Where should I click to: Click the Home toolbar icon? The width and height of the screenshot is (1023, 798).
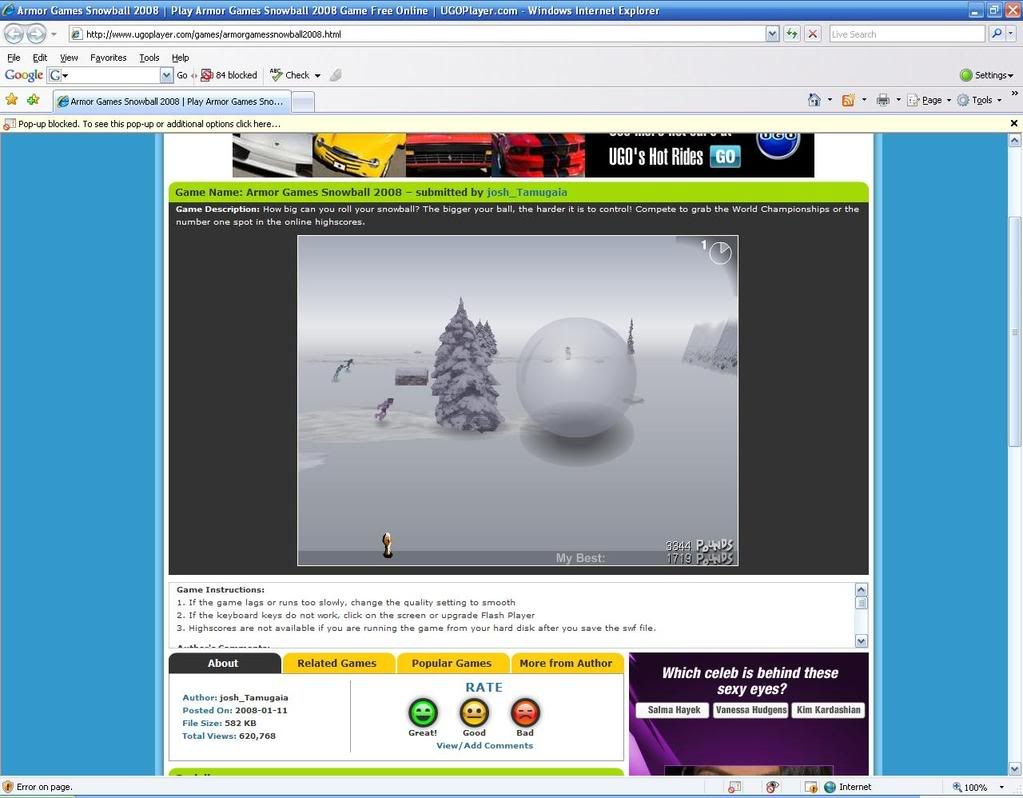click(x=814, y=100)
